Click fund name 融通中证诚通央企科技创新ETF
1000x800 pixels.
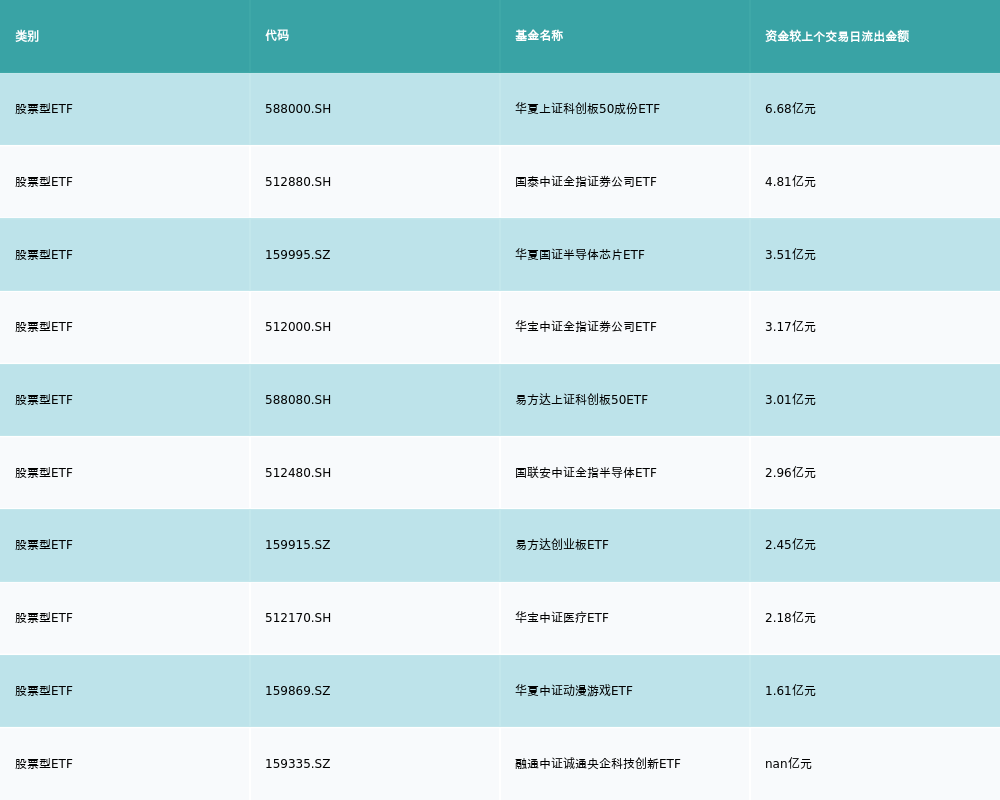point(598,764)
